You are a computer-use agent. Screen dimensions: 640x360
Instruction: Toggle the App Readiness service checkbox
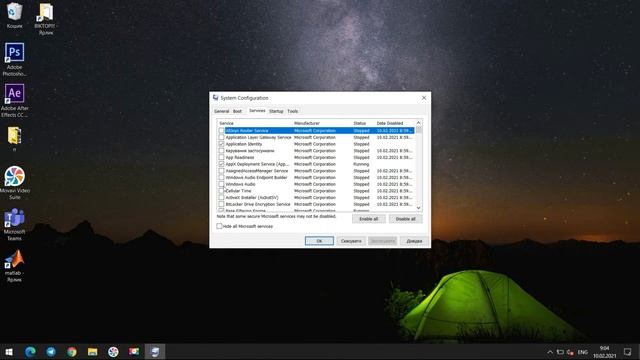tap(222, 157)
